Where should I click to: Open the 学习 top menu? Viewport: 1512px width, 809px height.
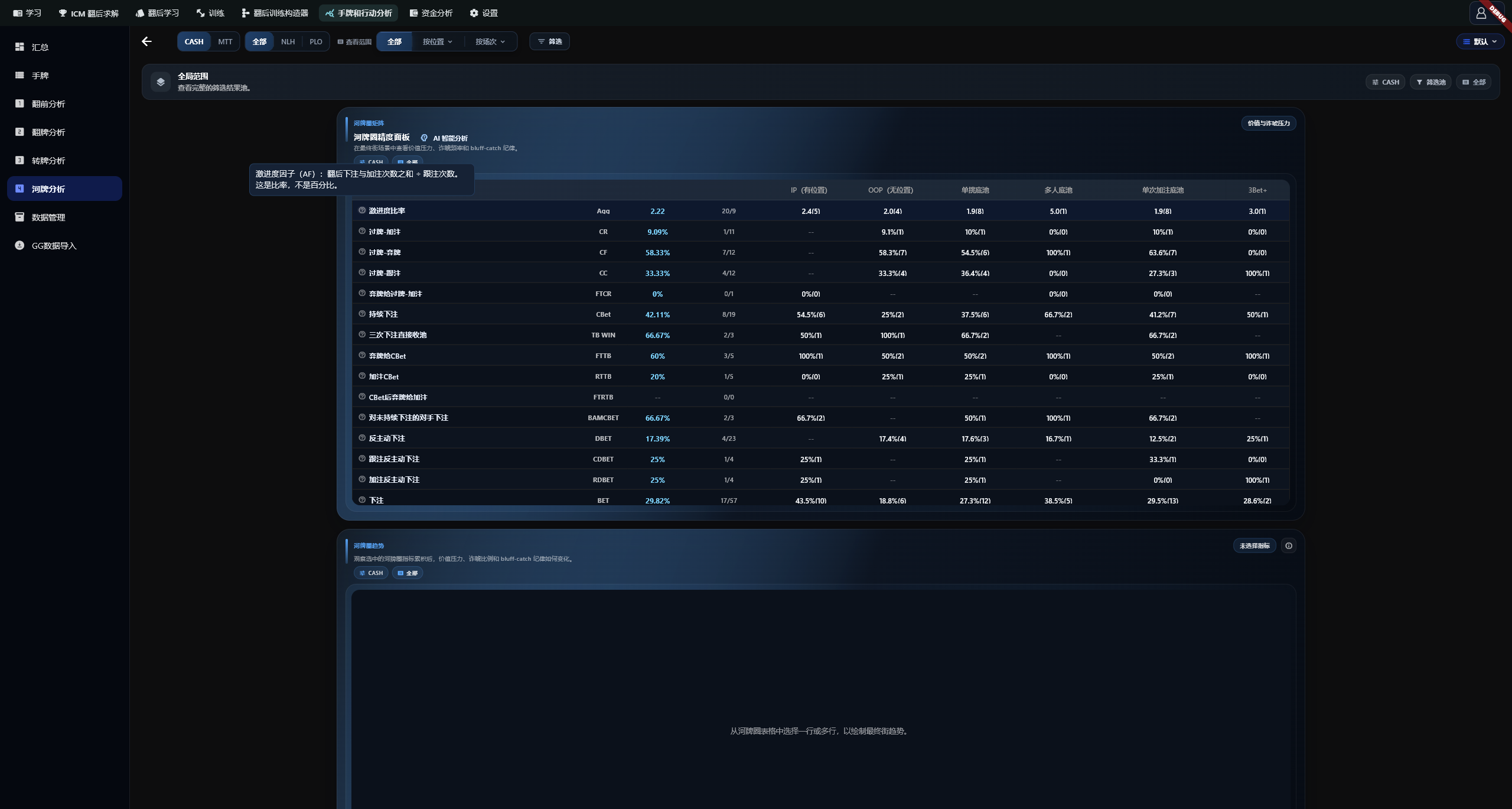tap(28, 13)
